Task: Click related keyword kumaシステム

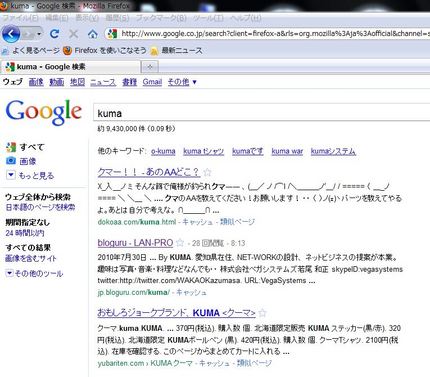Action: (333, 151)
